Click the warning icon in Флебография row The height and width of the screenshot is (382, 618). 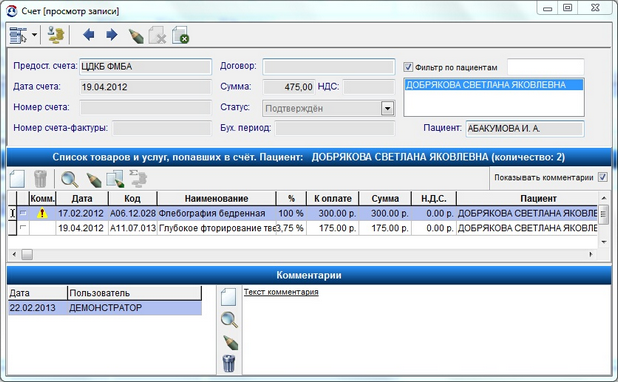42,213
